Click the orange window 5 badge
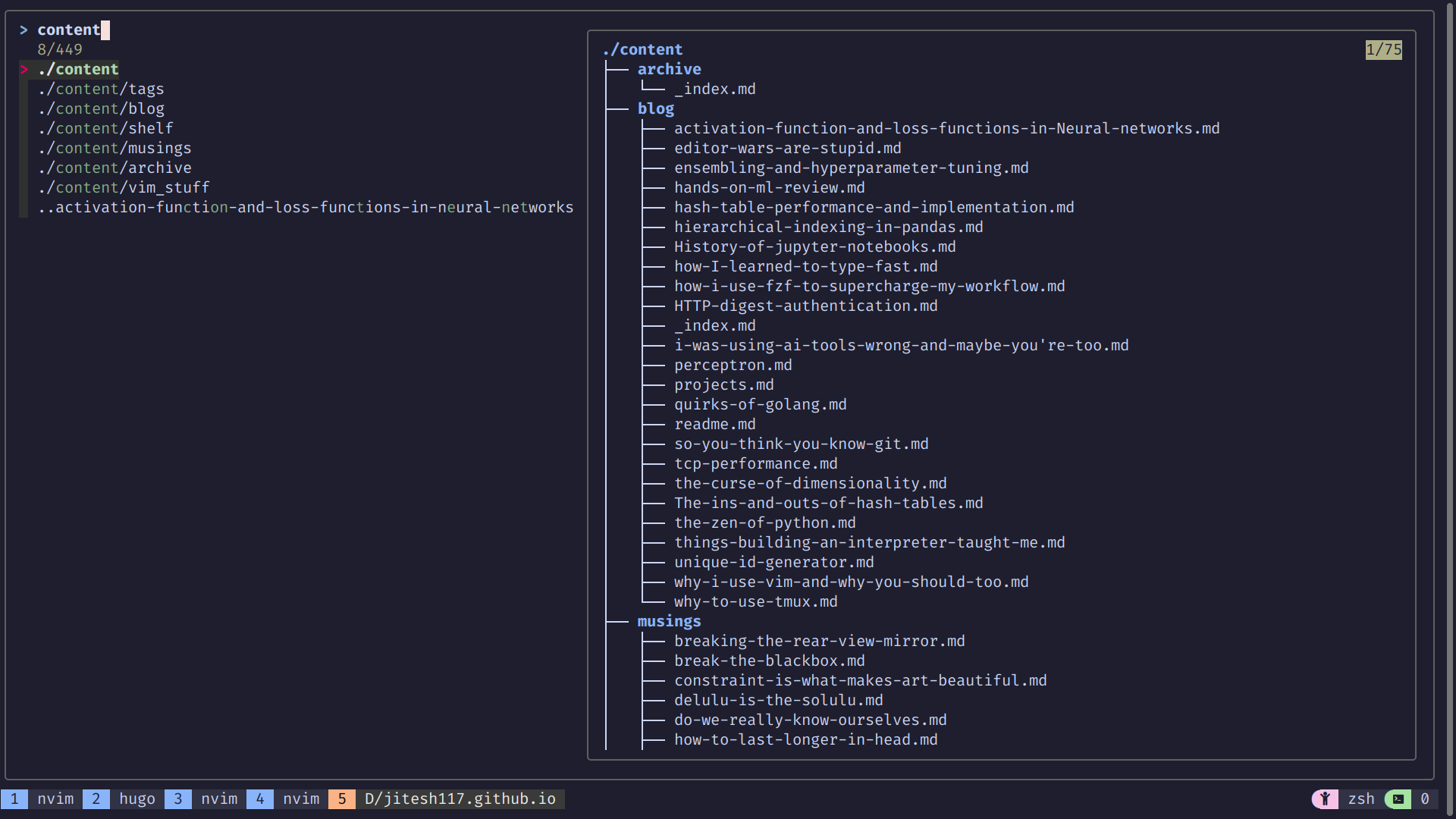 (341, 799)
